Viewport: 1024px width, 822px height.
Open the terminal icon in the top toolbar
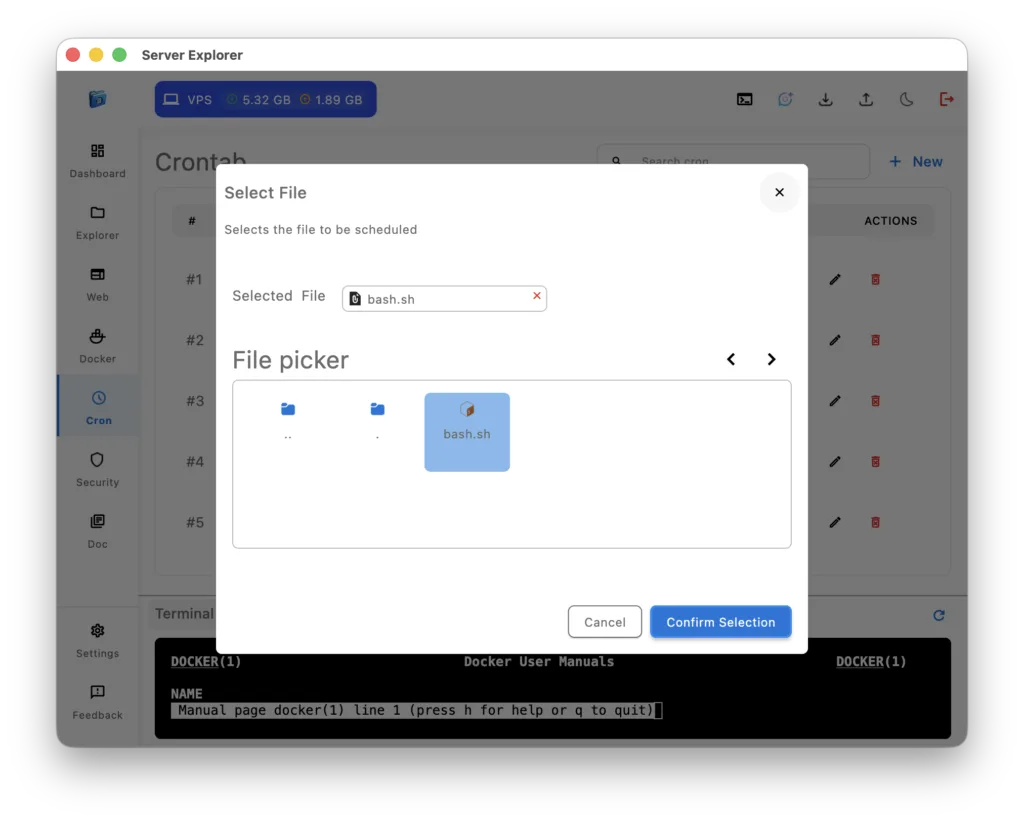(x=744, y=99)
